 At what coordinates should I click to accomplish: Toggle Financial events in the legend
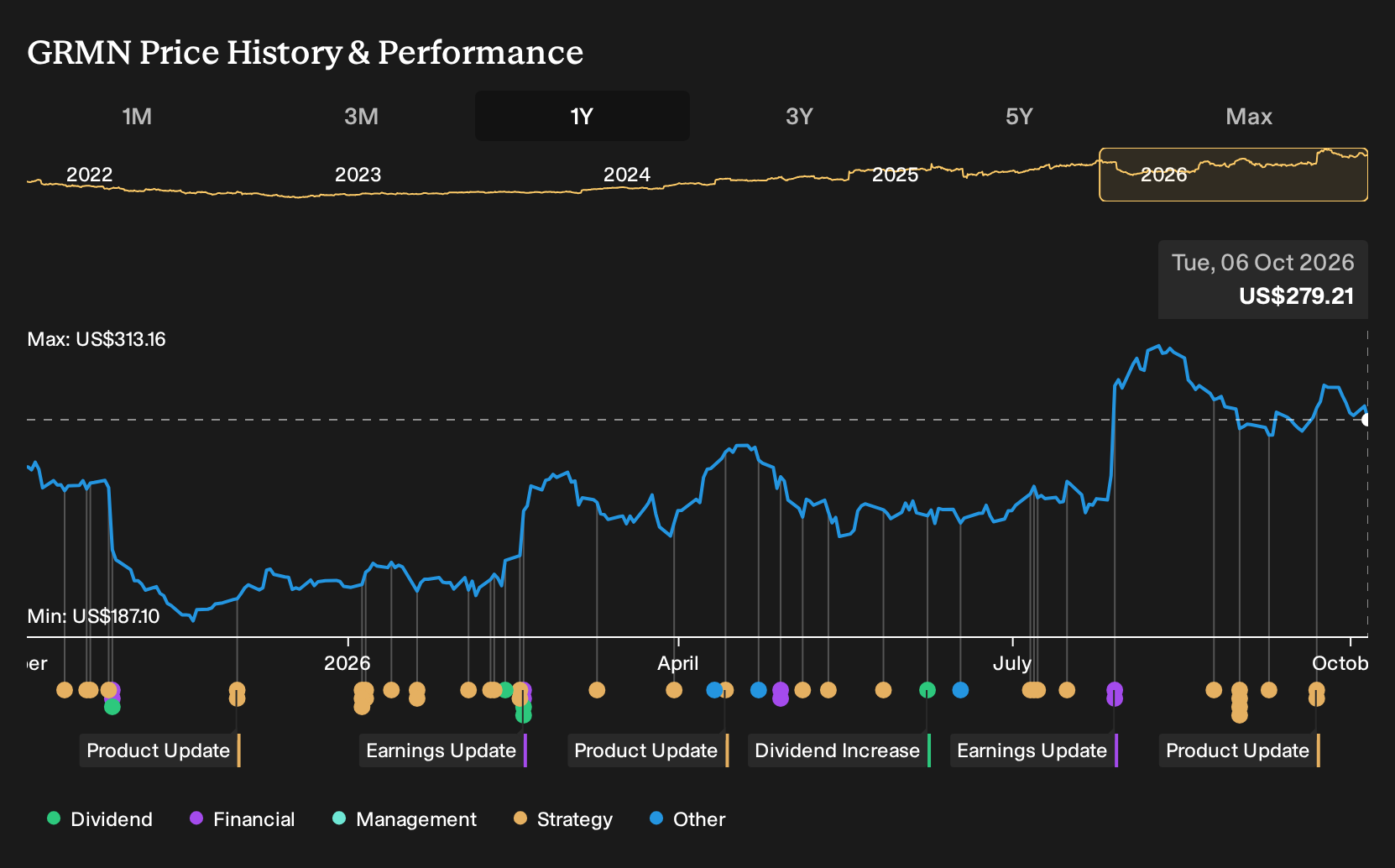(x=243, y=819)
